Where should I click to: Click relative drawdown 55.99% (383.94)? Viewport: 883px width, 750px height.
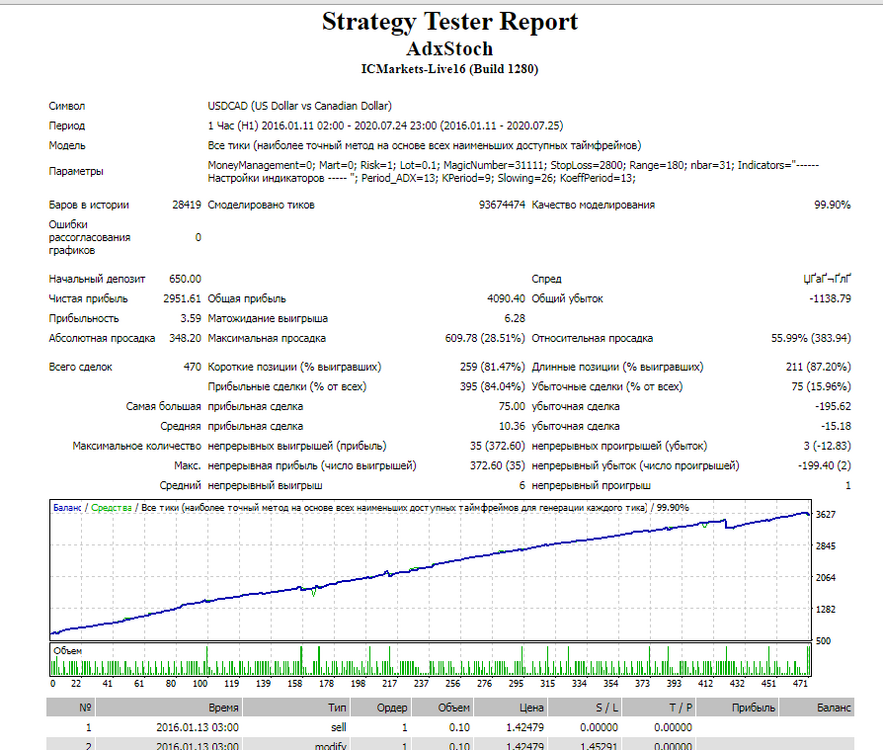click(810, 338)
